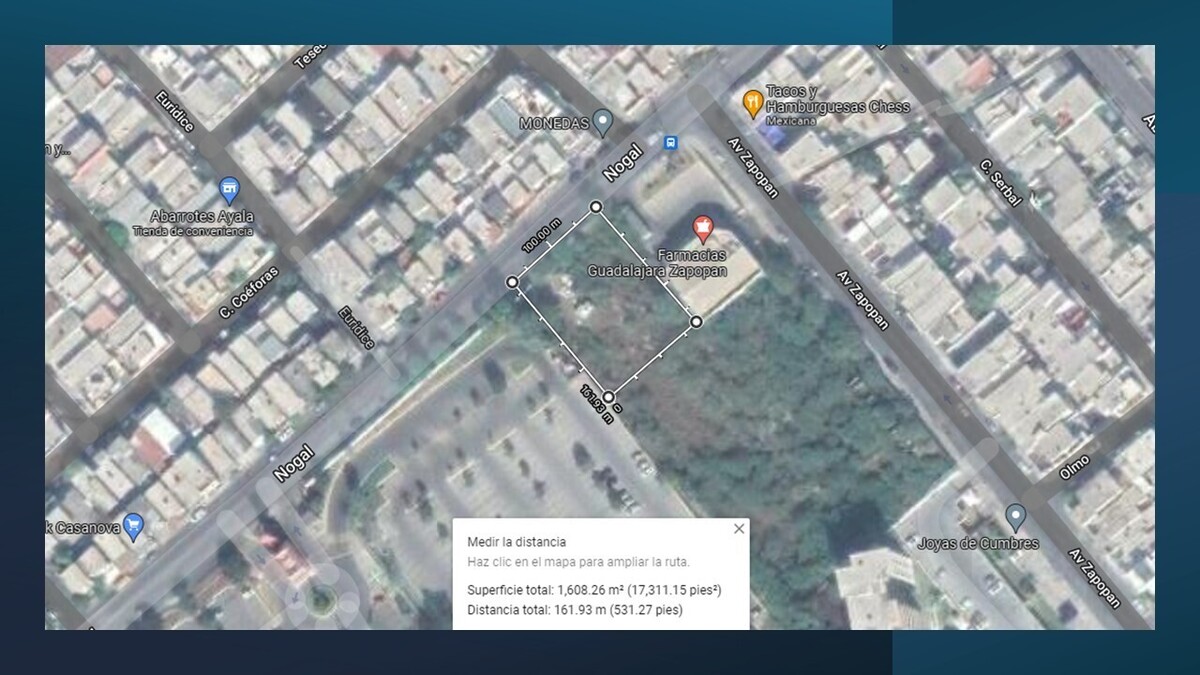Select the gray MONEDAS location pin
Viewport: 1200px width, 675px height.
[602, 122]
